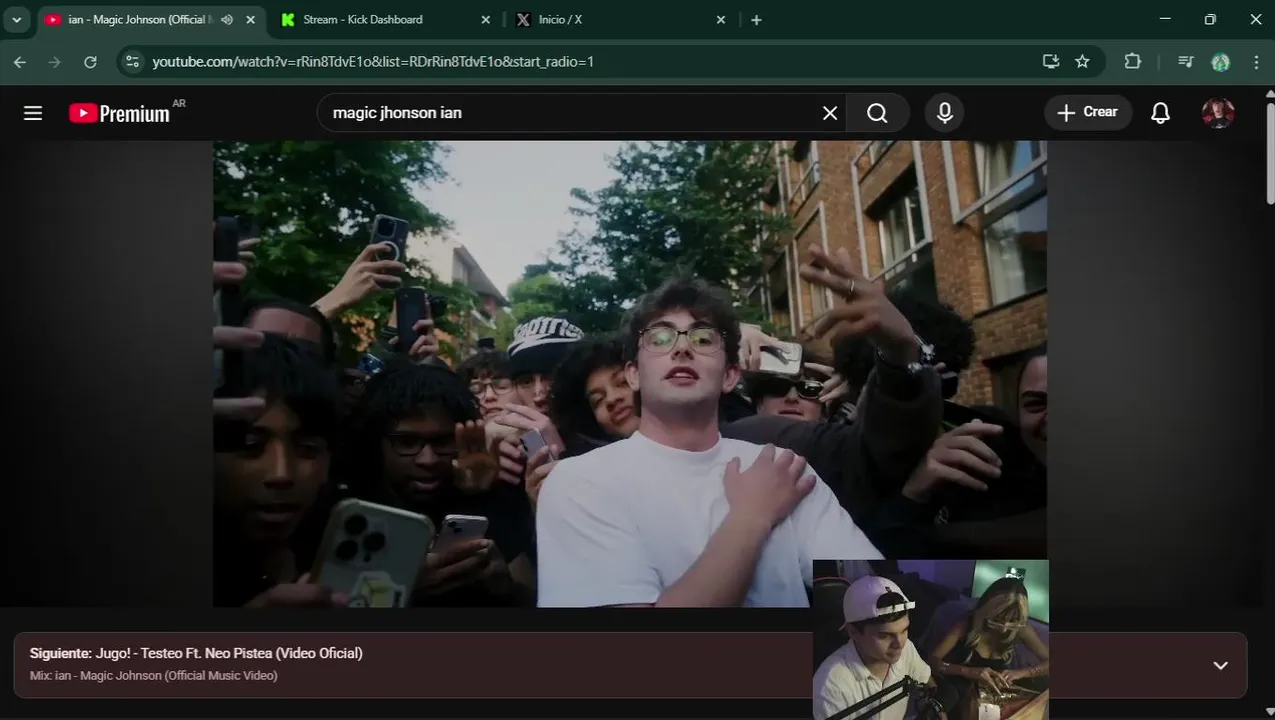The width and height of the screenshot is (1275, 720).
Task: Open Chrome profile avatar
Action: click(x=1220, y=62)
